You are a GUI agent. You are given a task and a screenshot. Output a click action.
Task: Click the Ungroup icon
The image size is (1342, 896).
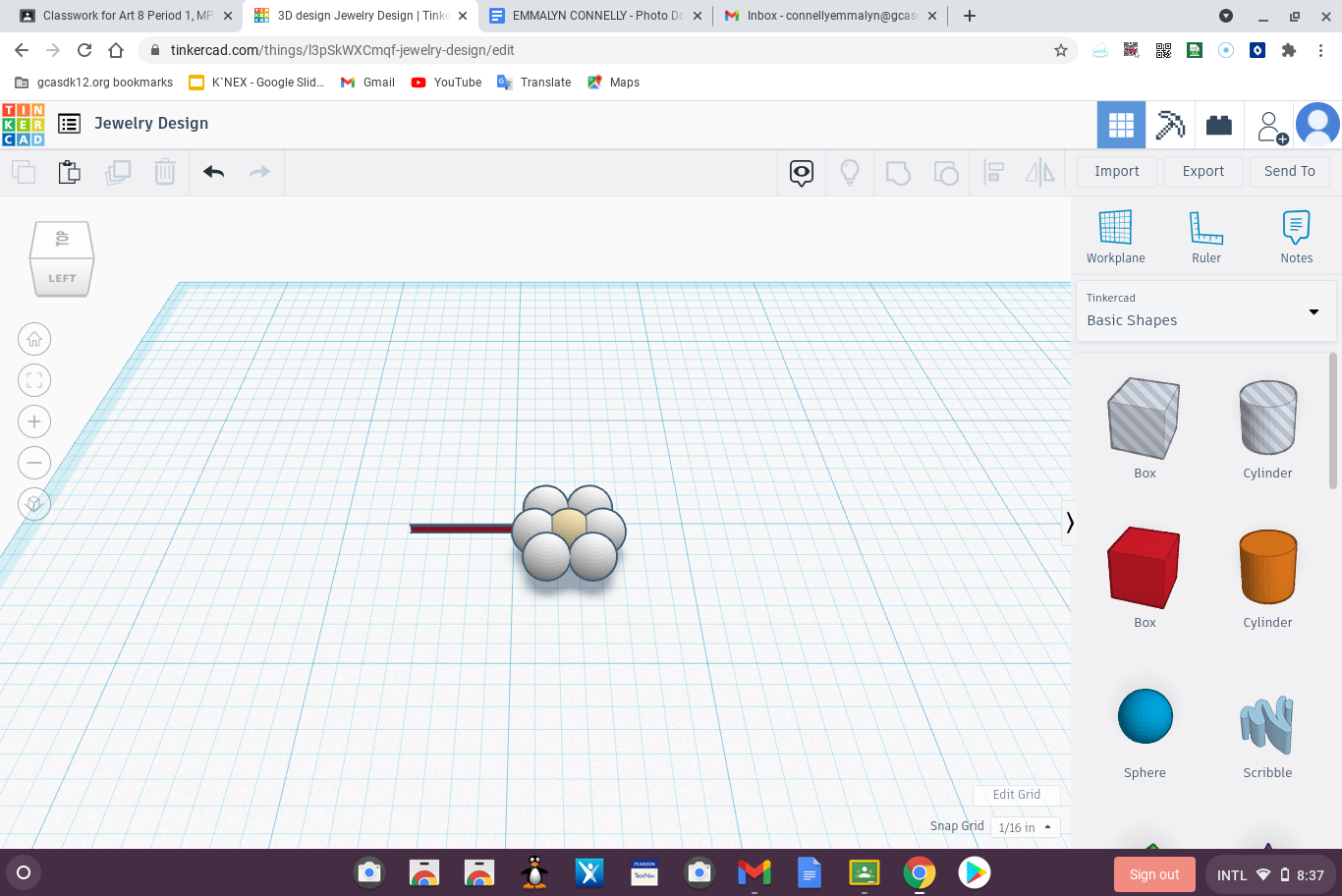(946, 172)
